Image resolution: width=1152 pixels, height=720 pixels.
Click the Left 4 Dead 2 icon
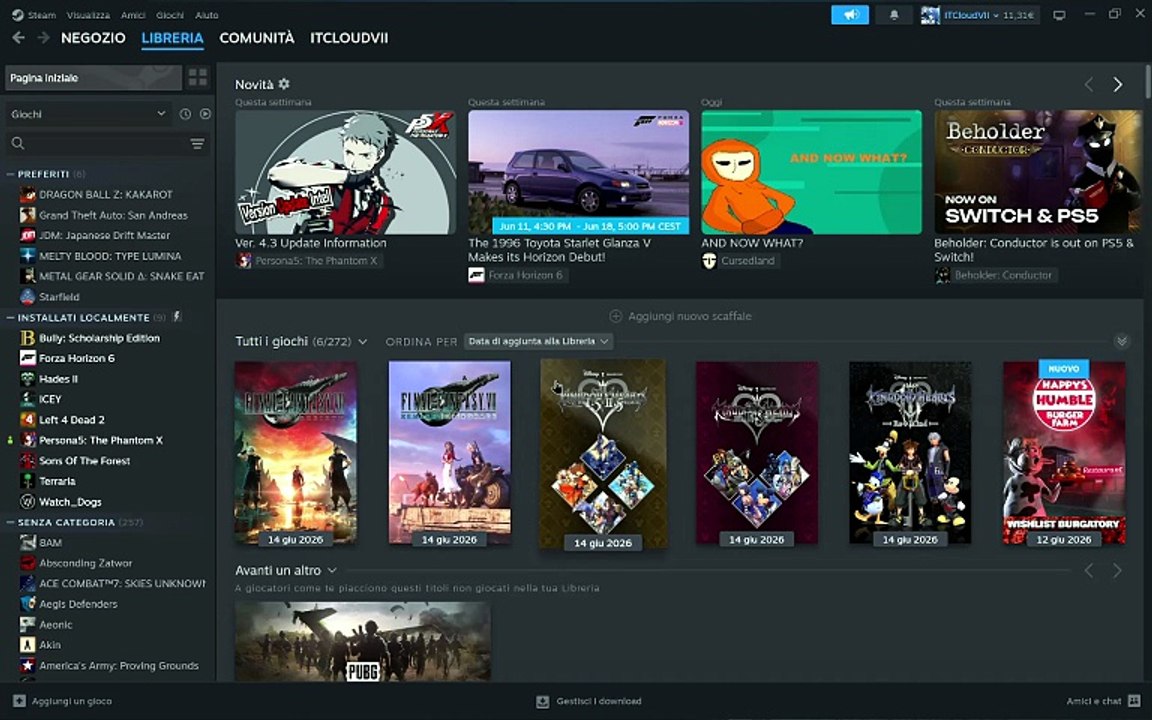27,420
